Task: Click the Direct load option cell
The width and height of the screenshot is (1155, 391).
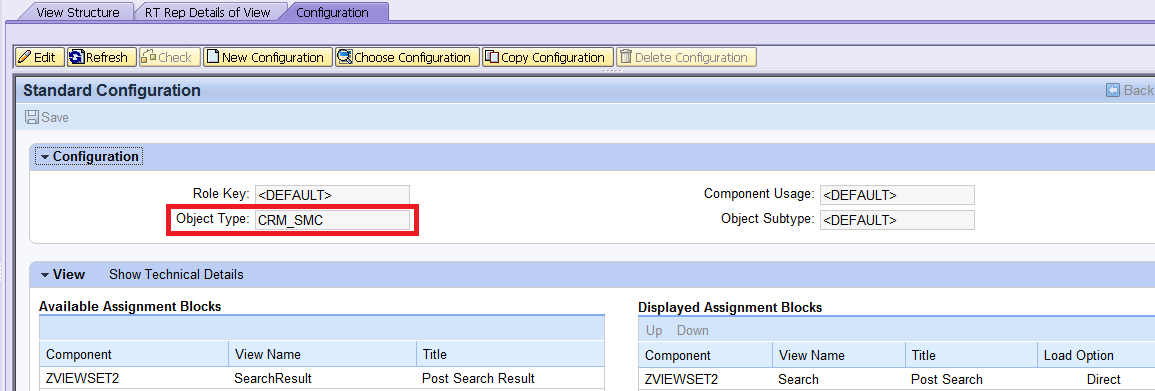Action: (1096, 379)
